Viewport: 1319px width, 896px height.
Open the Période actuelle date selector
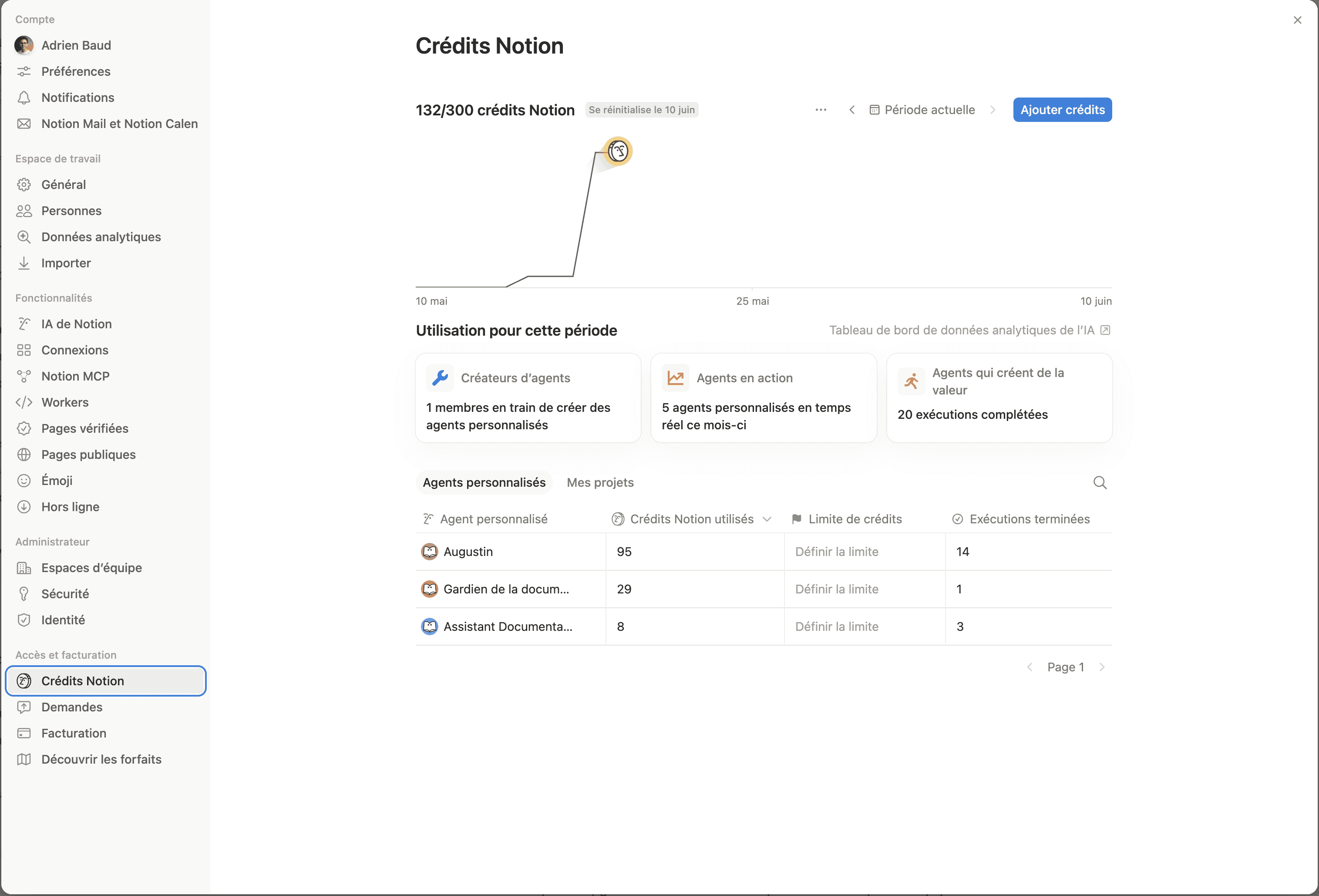pos(922,110)
